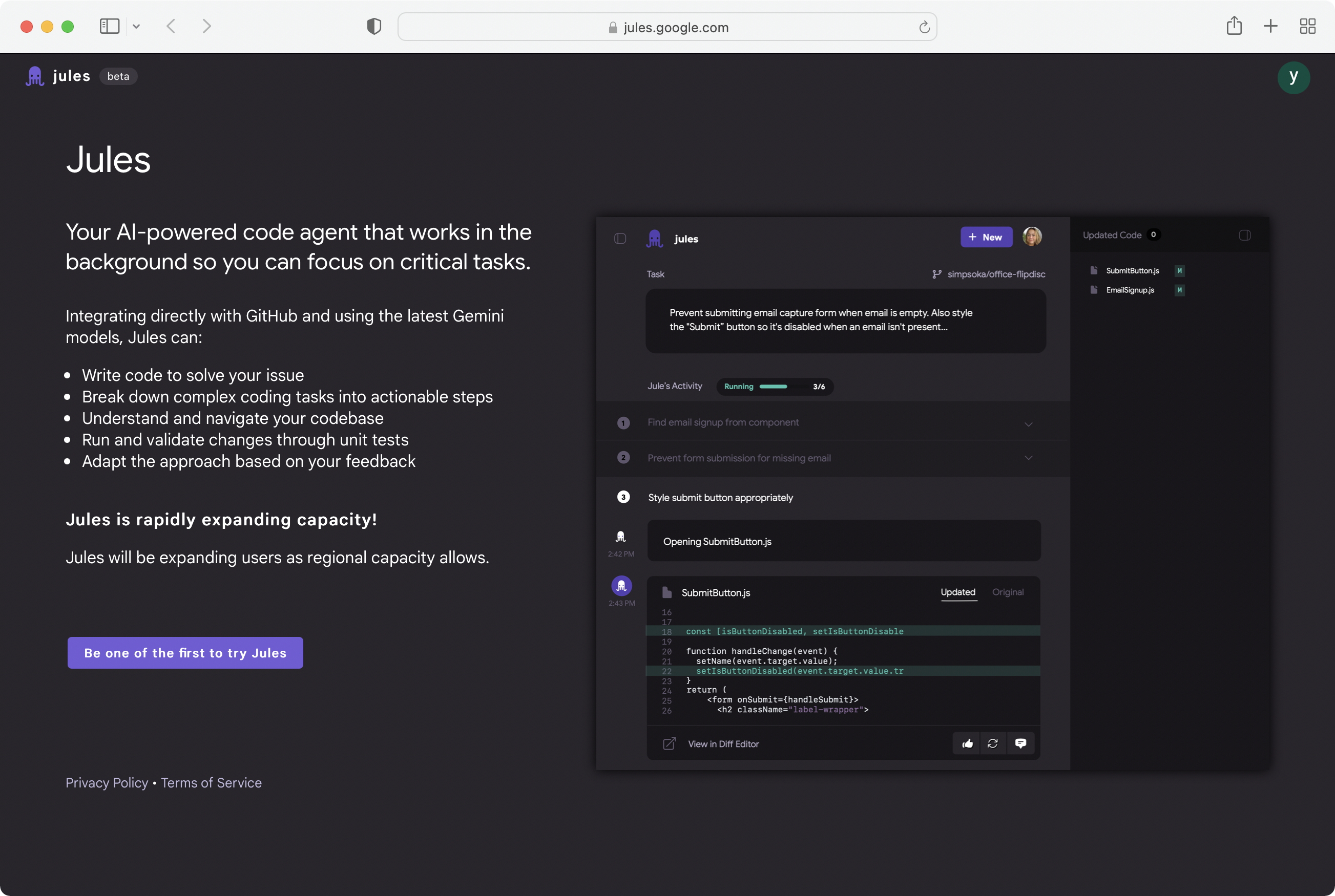The image size is (1335, 896).
Task: Open the user account avatar 'y'
Action: point(1294,77)
